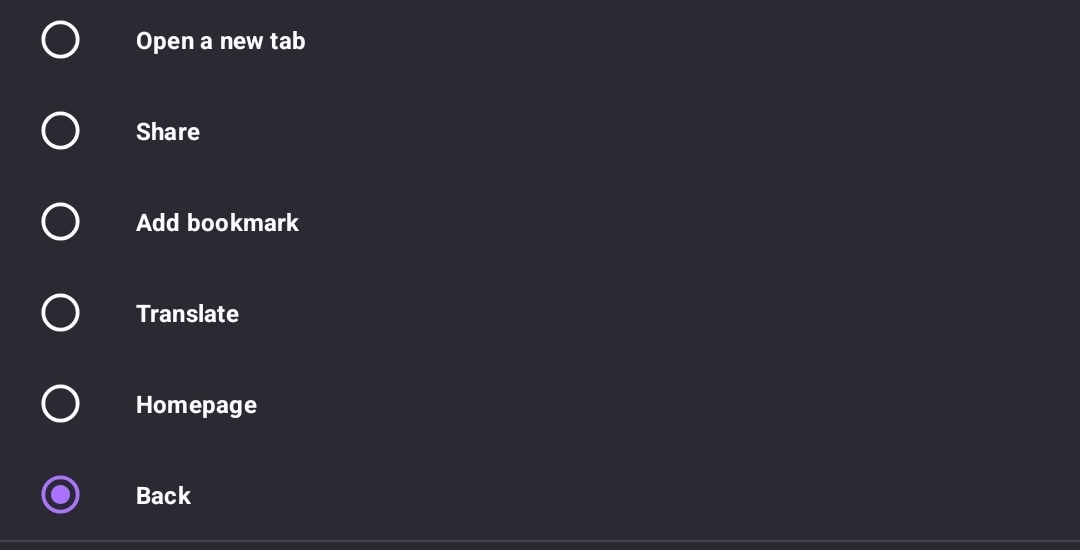Image resolution: width=1080 pixels, height=550 pixels.
Task: Choose the Share radio button
Action: click(60, 131)
